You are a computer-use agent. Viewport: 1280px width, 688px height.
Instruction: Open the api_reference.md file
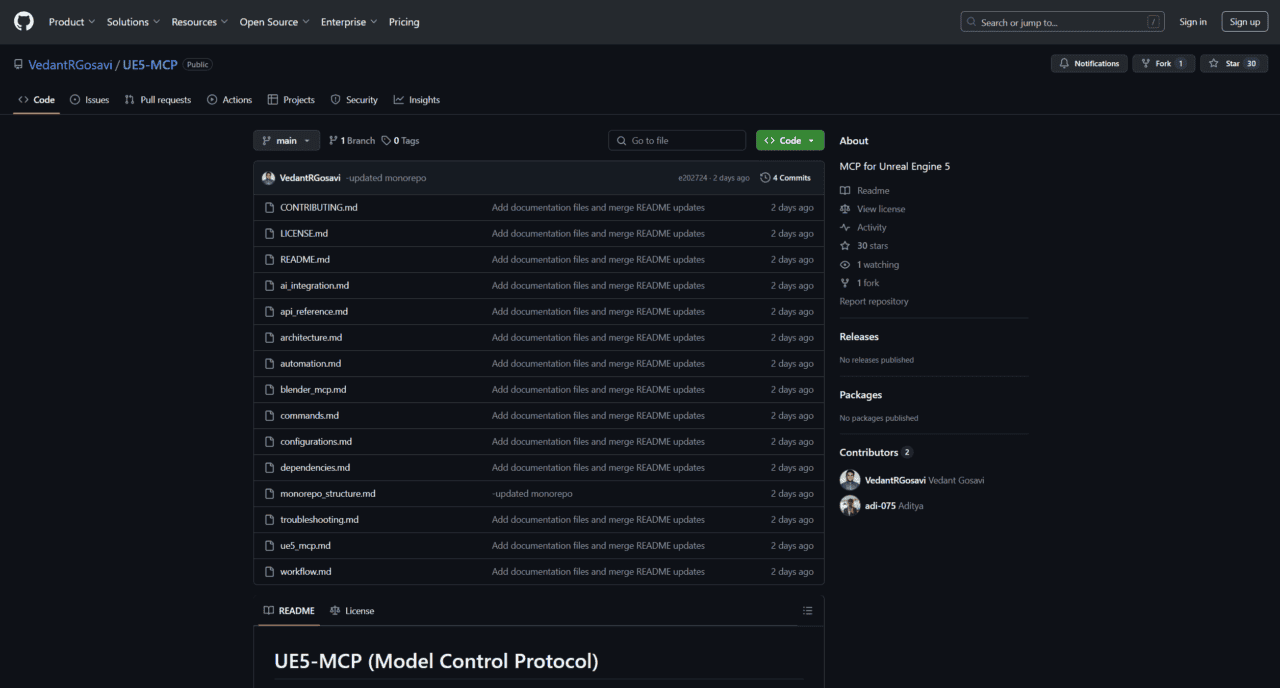(314, 311)
